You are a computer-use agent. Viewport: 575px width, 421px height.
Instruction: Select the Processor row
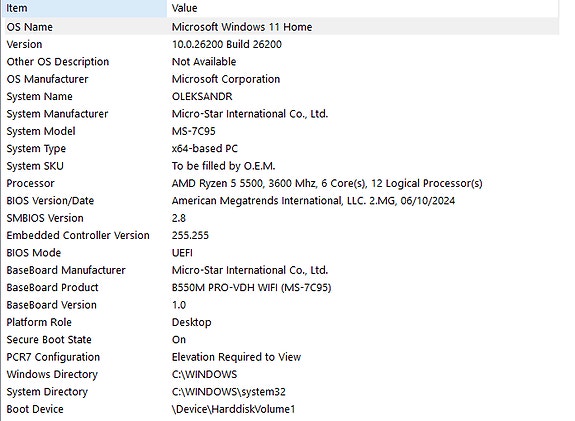point(281,183)
